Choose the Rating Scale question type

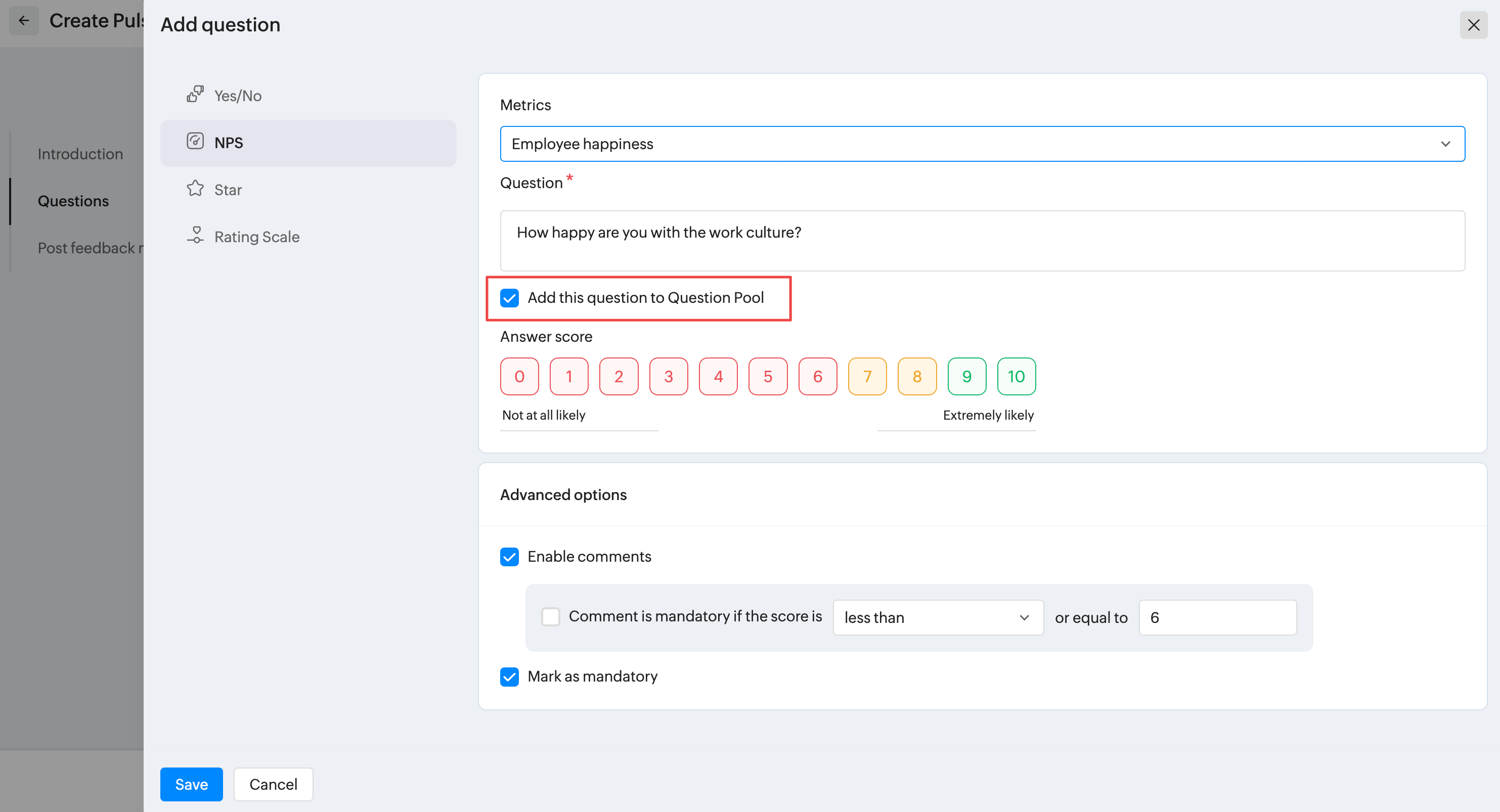(308, 237)
